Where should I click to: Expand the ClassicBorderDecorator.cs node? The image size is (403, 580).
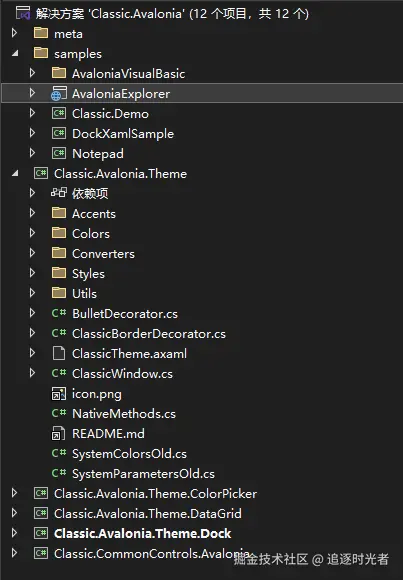[33, 333]
